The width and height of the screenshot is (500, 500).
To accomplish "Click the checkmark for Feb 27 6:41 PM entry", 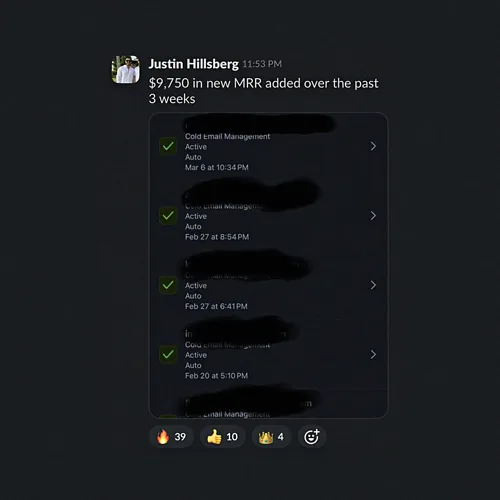I will (x=168, y=285).
